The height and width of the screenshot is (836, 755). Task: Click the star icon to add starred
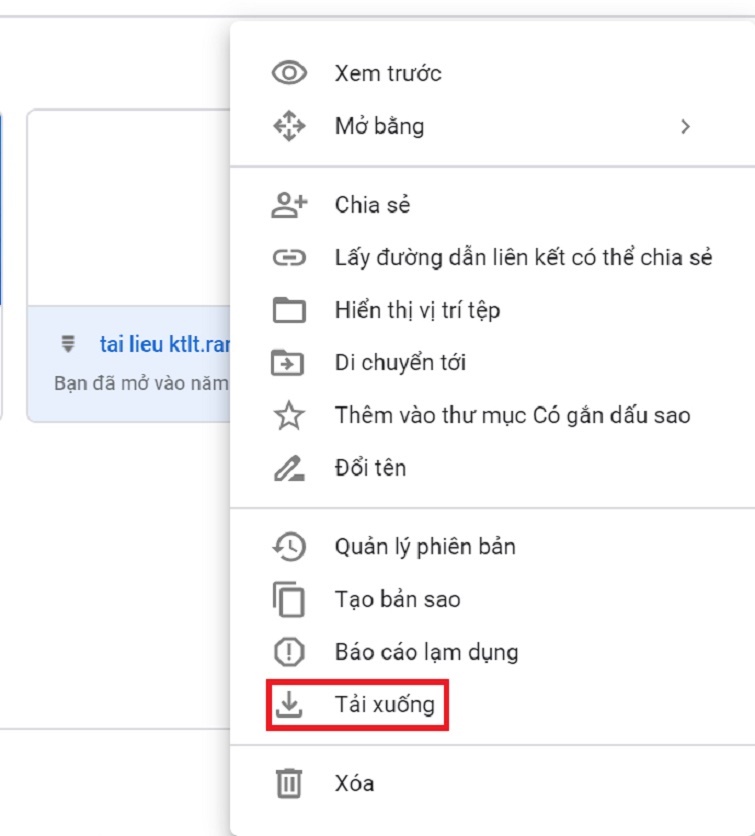coord(289,415)
